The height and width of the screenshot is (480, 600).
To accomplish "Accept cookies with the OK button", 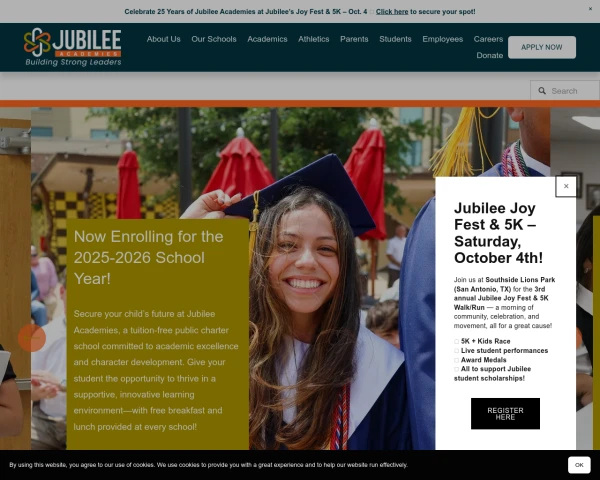I will [x=579, y=465].
